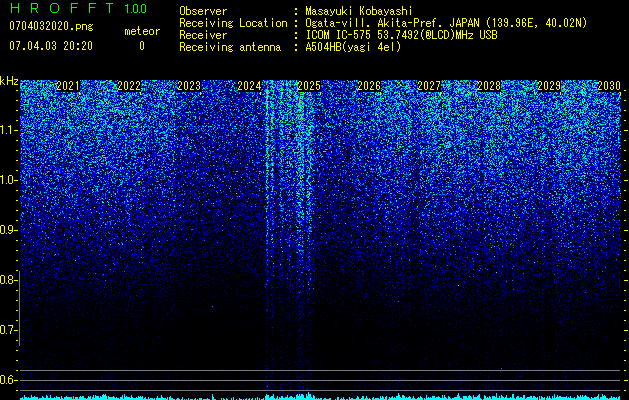
Task: Click the 1.1 frequency axis label
Action: click(8, 130)
